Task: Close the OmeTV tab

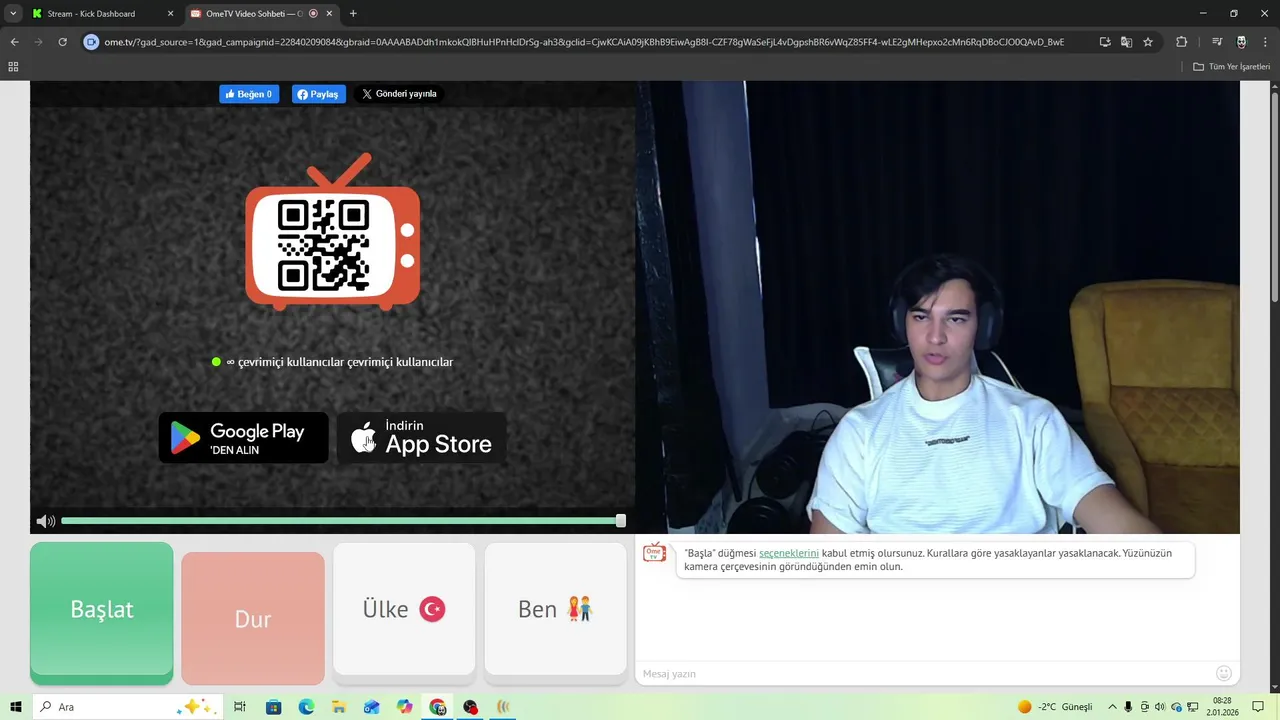Action: [x=329, y=13]
